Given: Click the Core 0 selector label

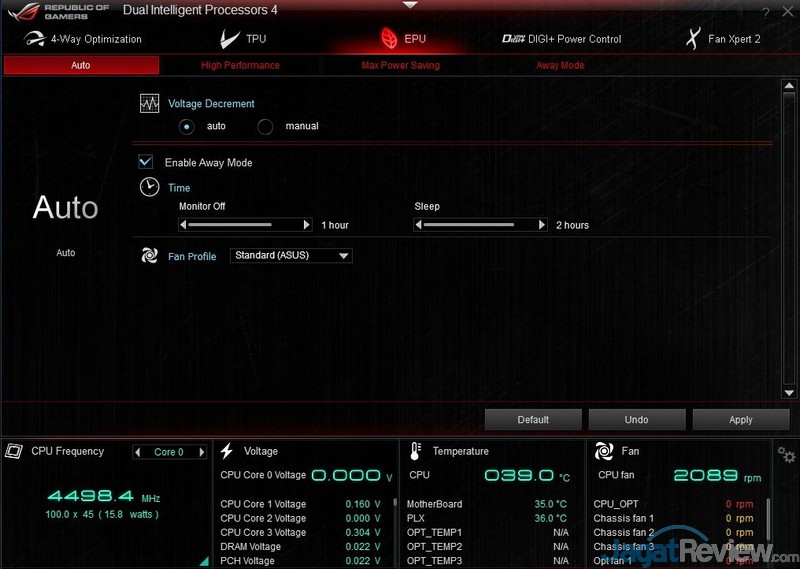Looking at the screenshot, I should point(169,452).
